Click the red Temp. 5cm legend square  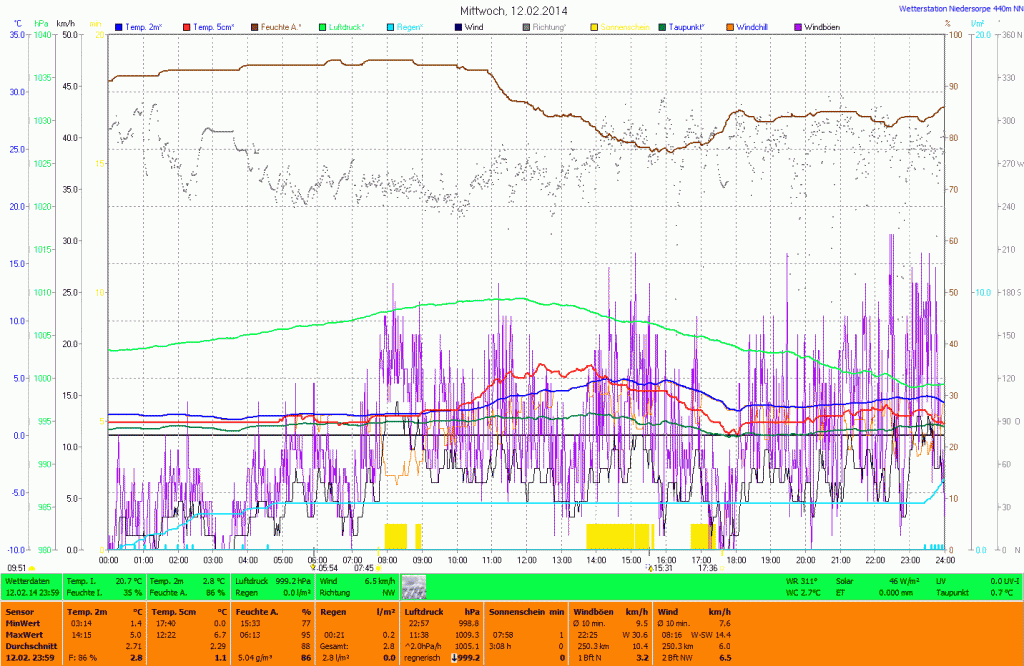pos(185,25)
